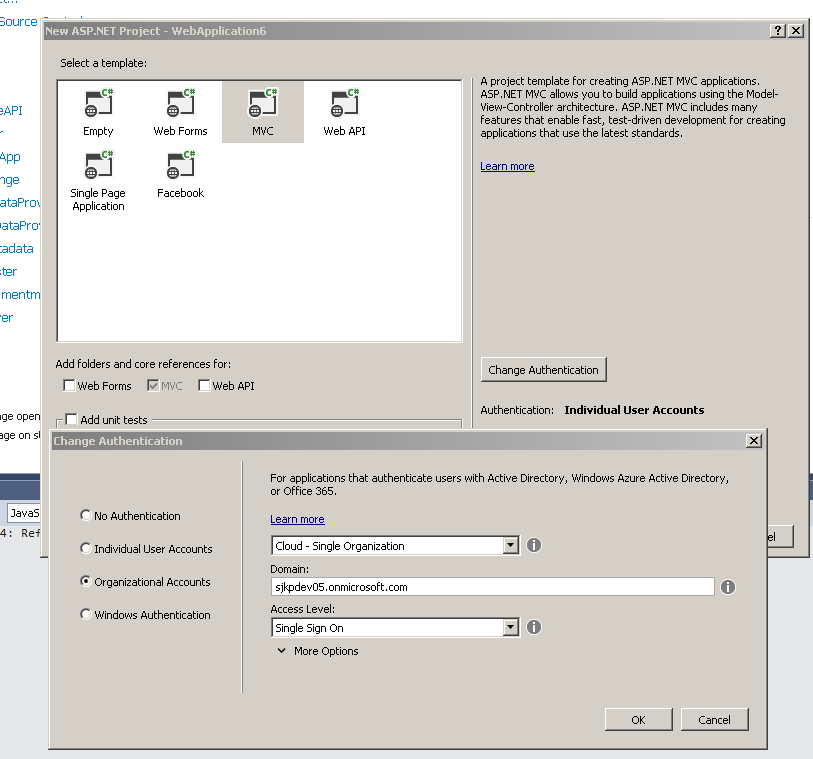Toggle the Add unit tests checkbox
The width and height of the screenshot is (813, 759).
(x=71, y=420)
